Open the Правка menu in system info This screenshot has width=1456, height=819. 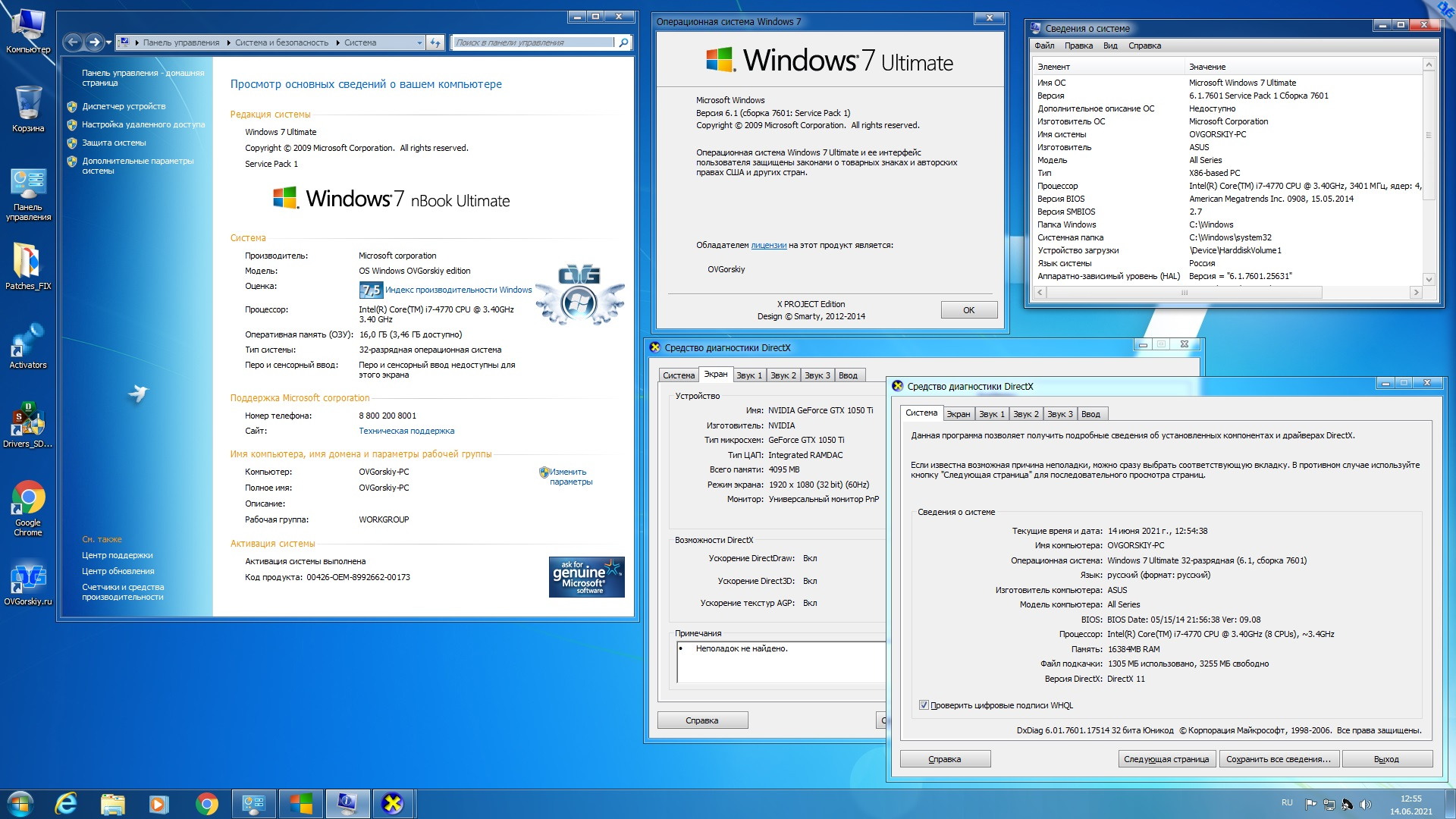tap(1078, 45)
